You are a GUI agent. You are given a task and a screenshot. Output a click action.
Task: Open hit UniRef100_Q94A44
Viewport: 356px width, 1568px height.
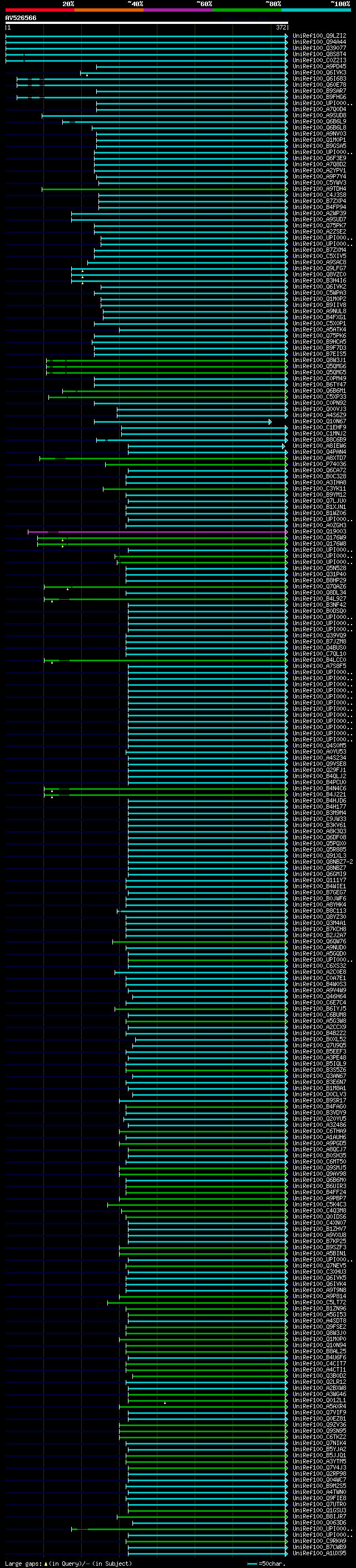(319, 42)
